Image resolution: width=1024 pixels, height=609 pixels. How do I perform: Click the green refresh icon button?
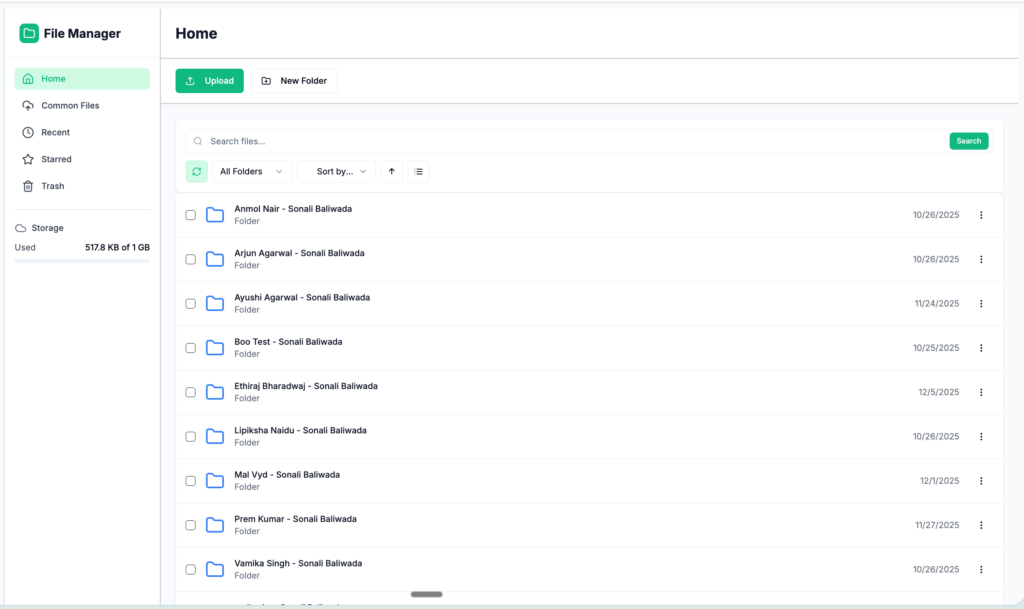coord(197,172)
